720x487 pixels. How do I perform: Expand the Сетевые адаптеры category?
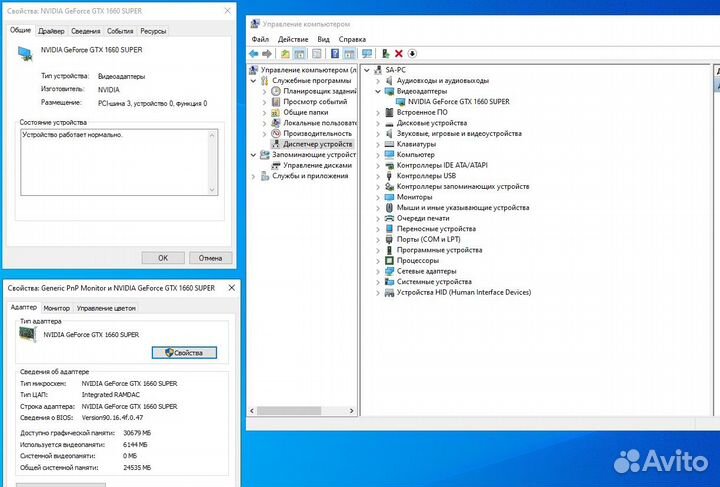click(378, 271)
